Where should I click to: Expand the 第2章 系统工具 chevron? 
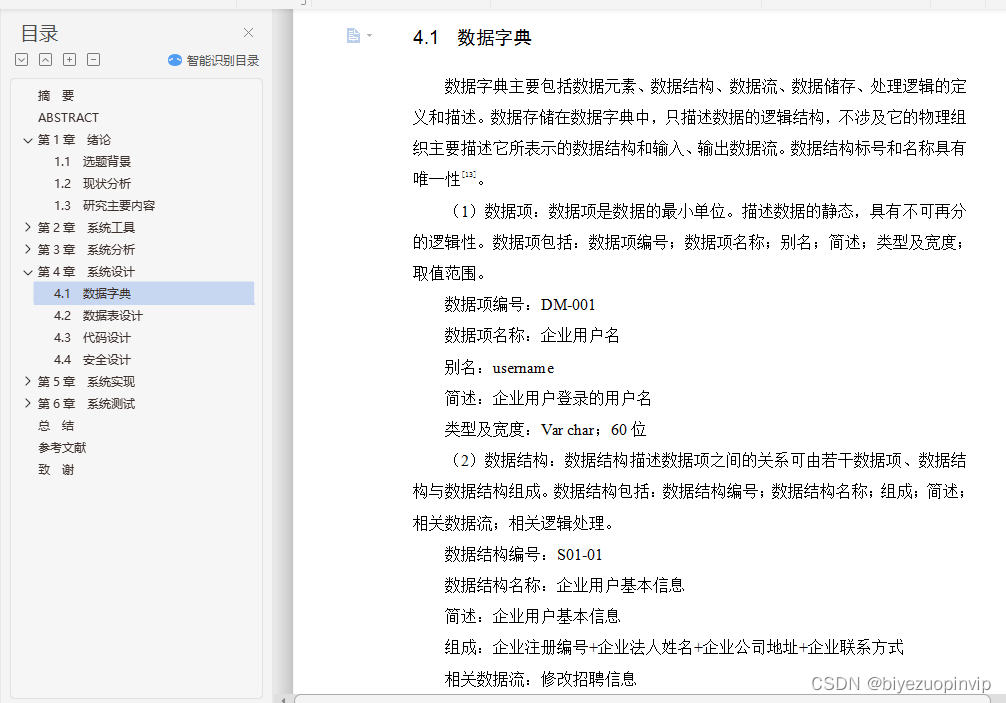pos(28,227)
